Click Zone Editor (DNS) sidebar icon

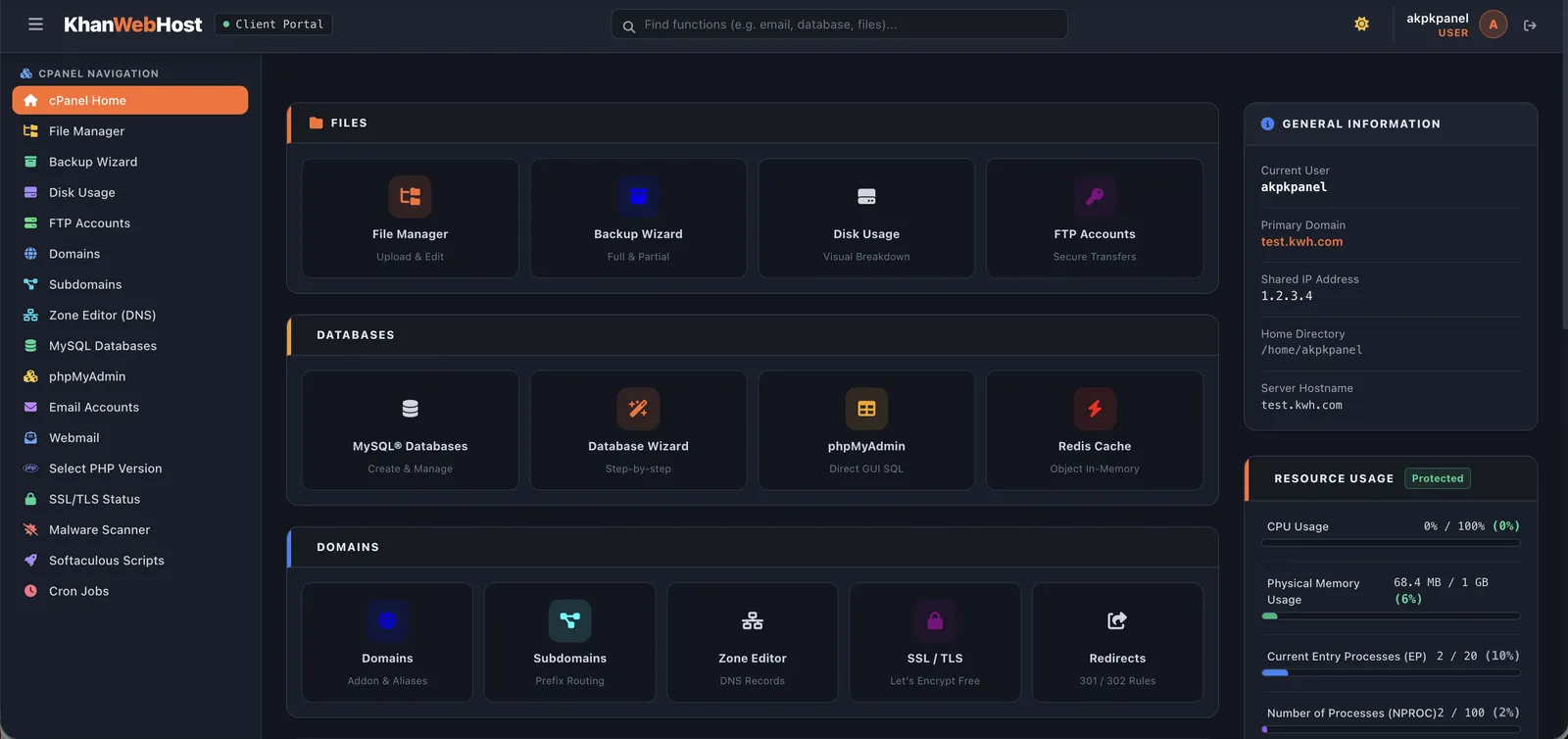click(30, 316)
